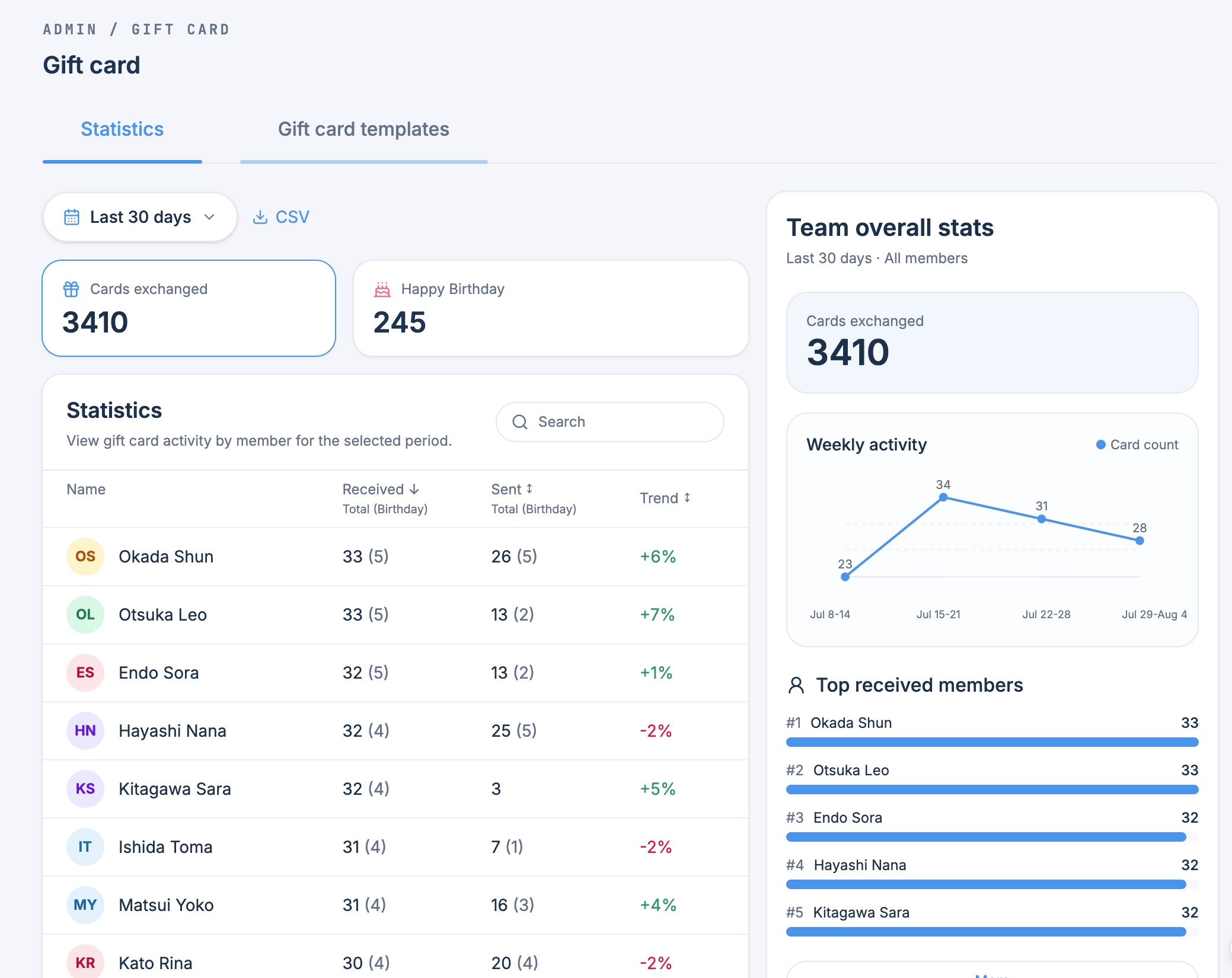Image resolution: width=1232 pixels, height=978 pixels.
Task: Click Otsuka Leo's progress bar in top members
Action: coord(992,790)
